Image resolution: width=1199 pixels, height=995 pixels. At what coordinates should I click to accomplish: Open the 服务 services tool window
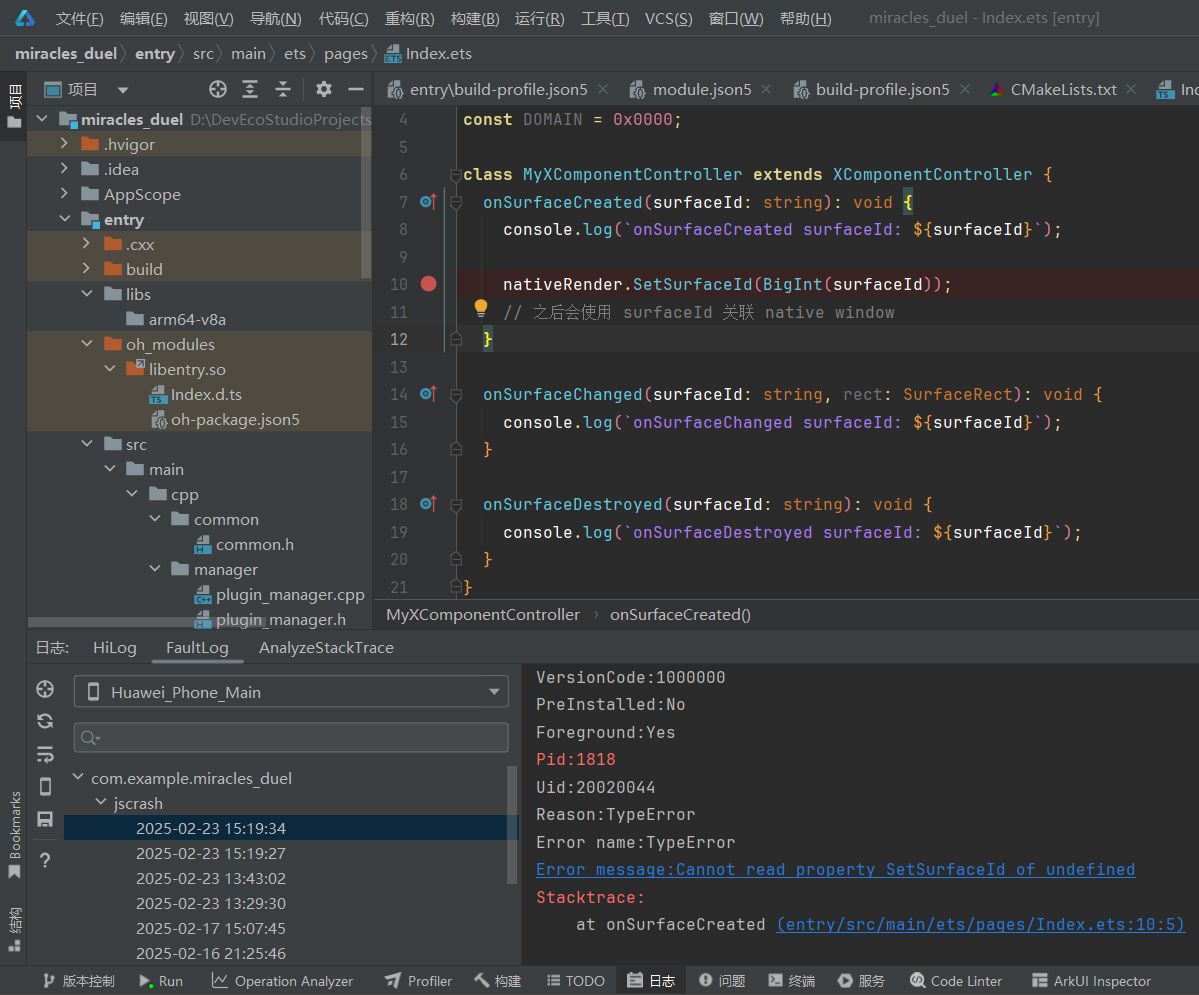coord(861,981)
